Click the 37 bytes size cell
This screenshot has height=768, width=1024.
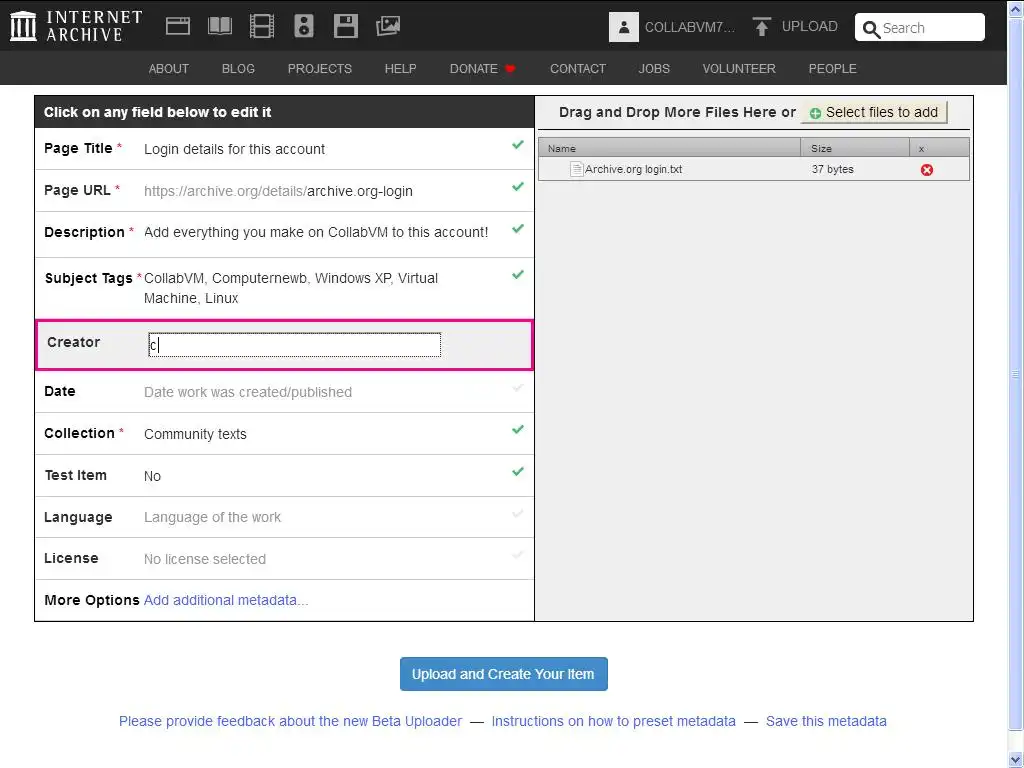click(x=833, y=169)
